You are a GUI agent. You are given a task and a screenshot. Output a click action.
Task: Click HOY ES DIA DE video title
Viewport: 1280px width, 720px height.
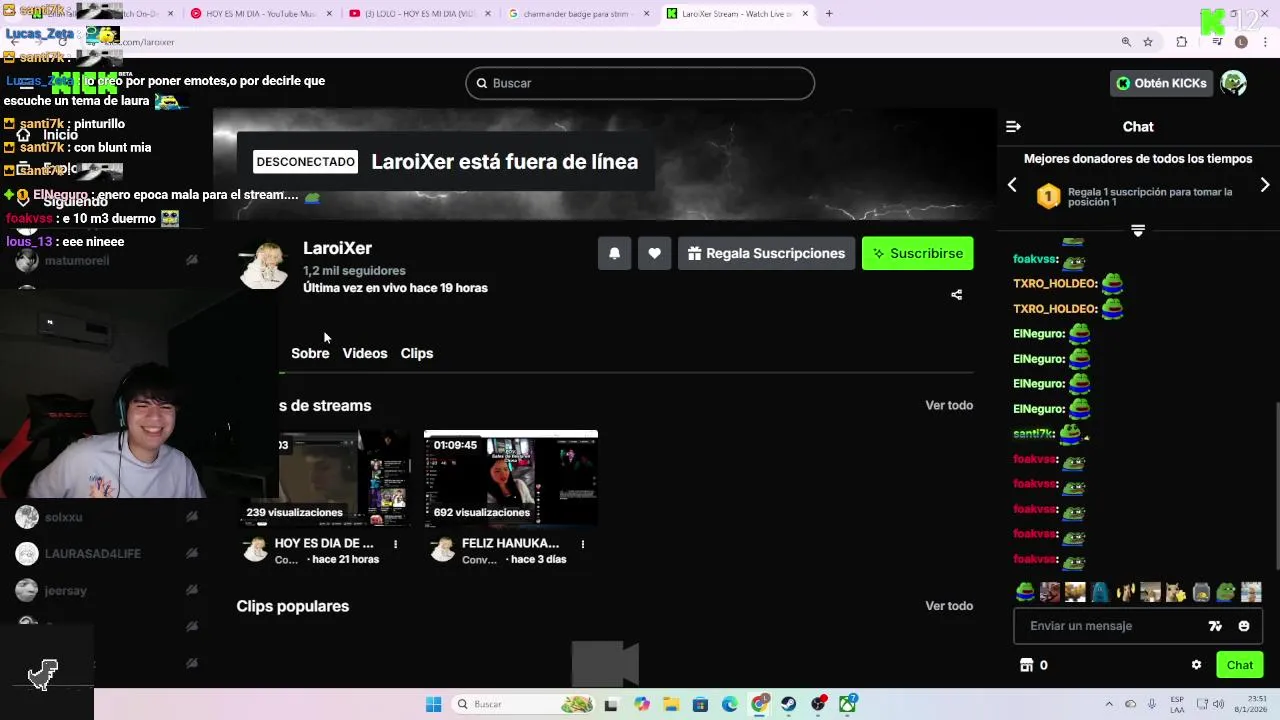(x=324, y=543)
